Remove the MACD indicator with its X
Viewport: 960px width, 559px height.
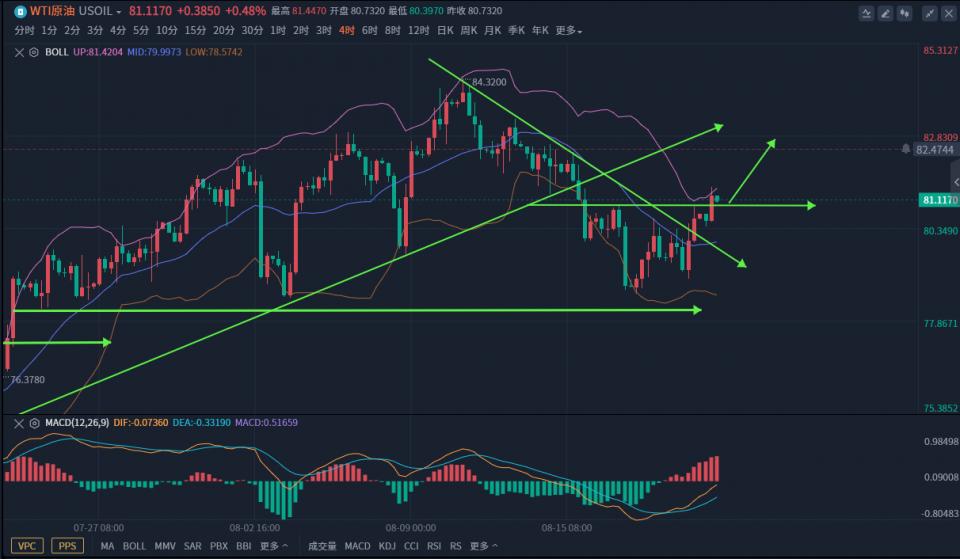point(19,423)
